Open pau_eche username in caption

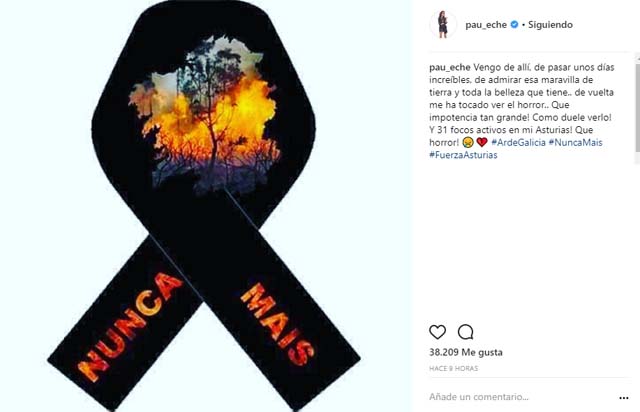pos(450,67)
